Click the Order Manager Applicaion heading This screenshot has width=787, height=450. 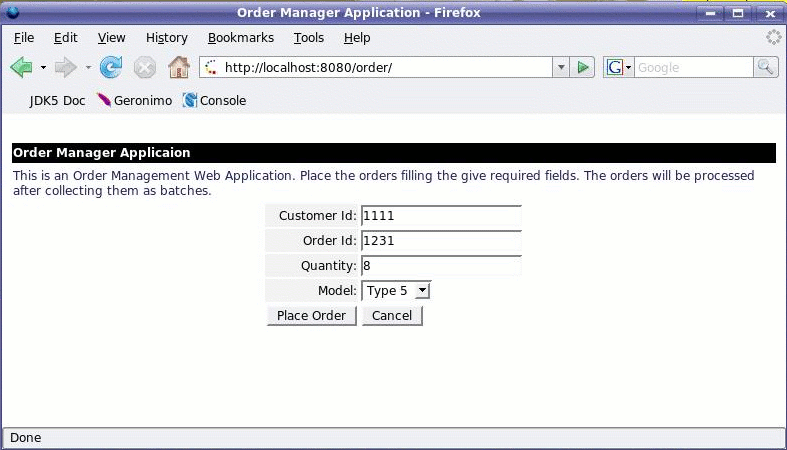click(102, 153)
